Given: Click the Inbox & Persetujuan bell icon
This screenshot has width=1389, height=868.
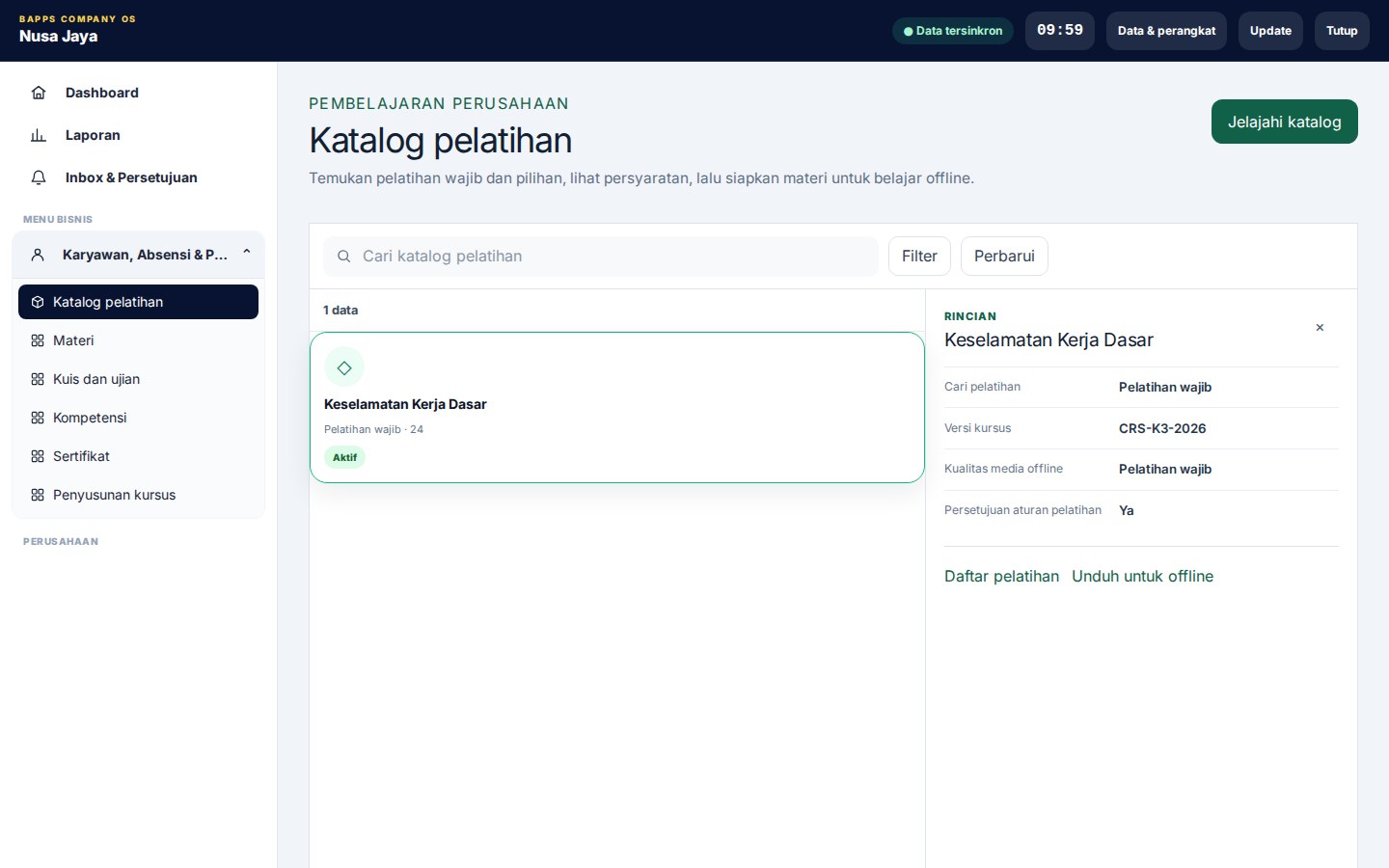Looking at the screenshot, I should point(39,177).
